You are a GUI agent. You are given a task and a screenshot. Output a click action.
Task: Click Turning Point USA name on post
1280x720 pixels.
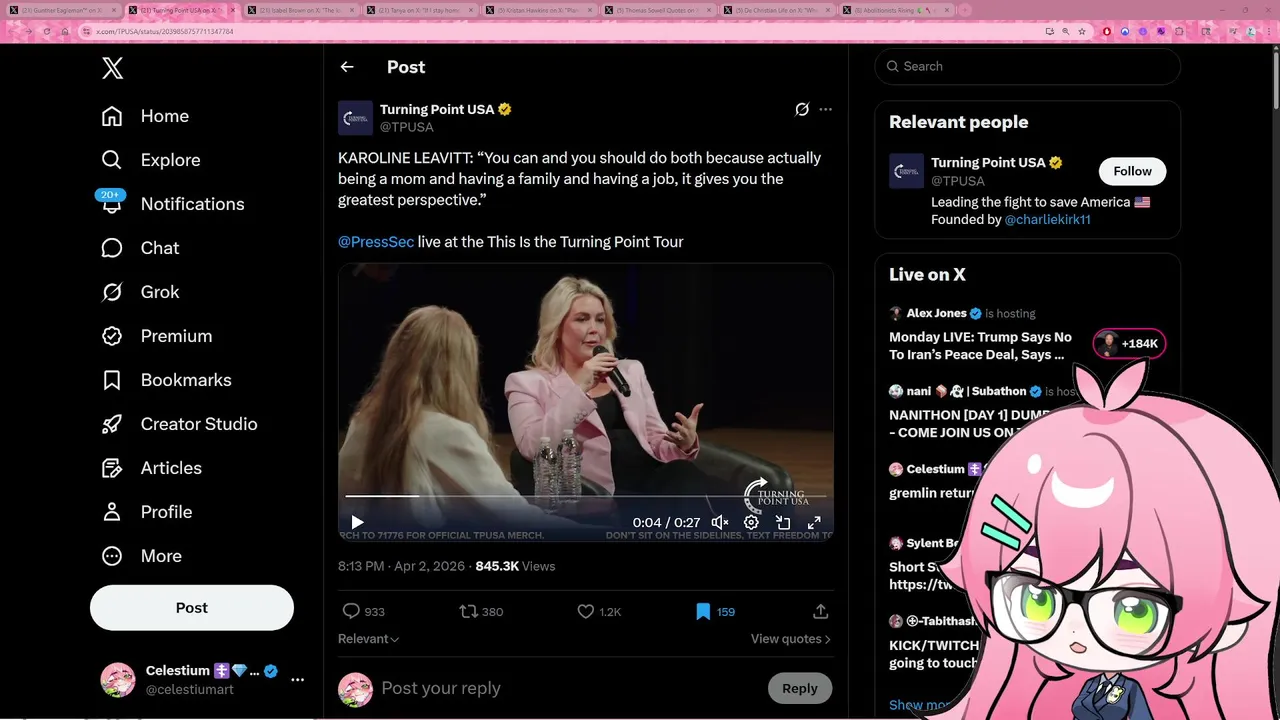pos(437,109)
